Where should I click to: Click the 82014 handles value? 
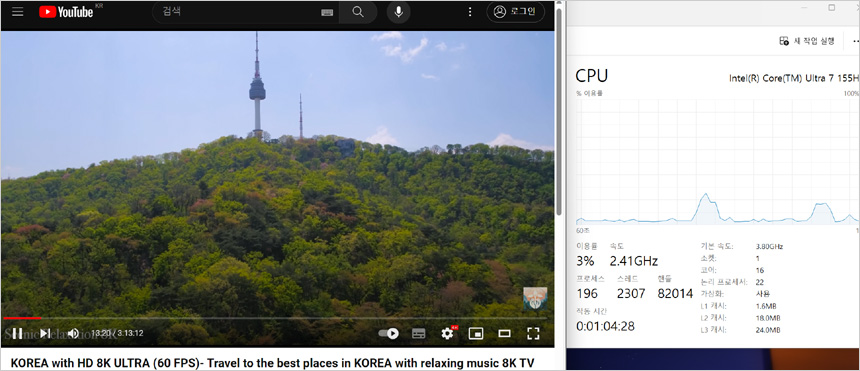point(675,294)
